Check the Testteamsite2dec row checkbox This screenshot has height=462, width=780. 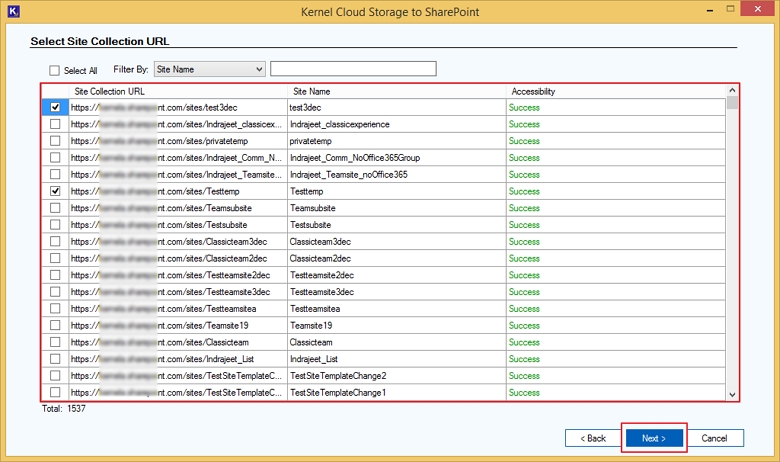[55, 275]
